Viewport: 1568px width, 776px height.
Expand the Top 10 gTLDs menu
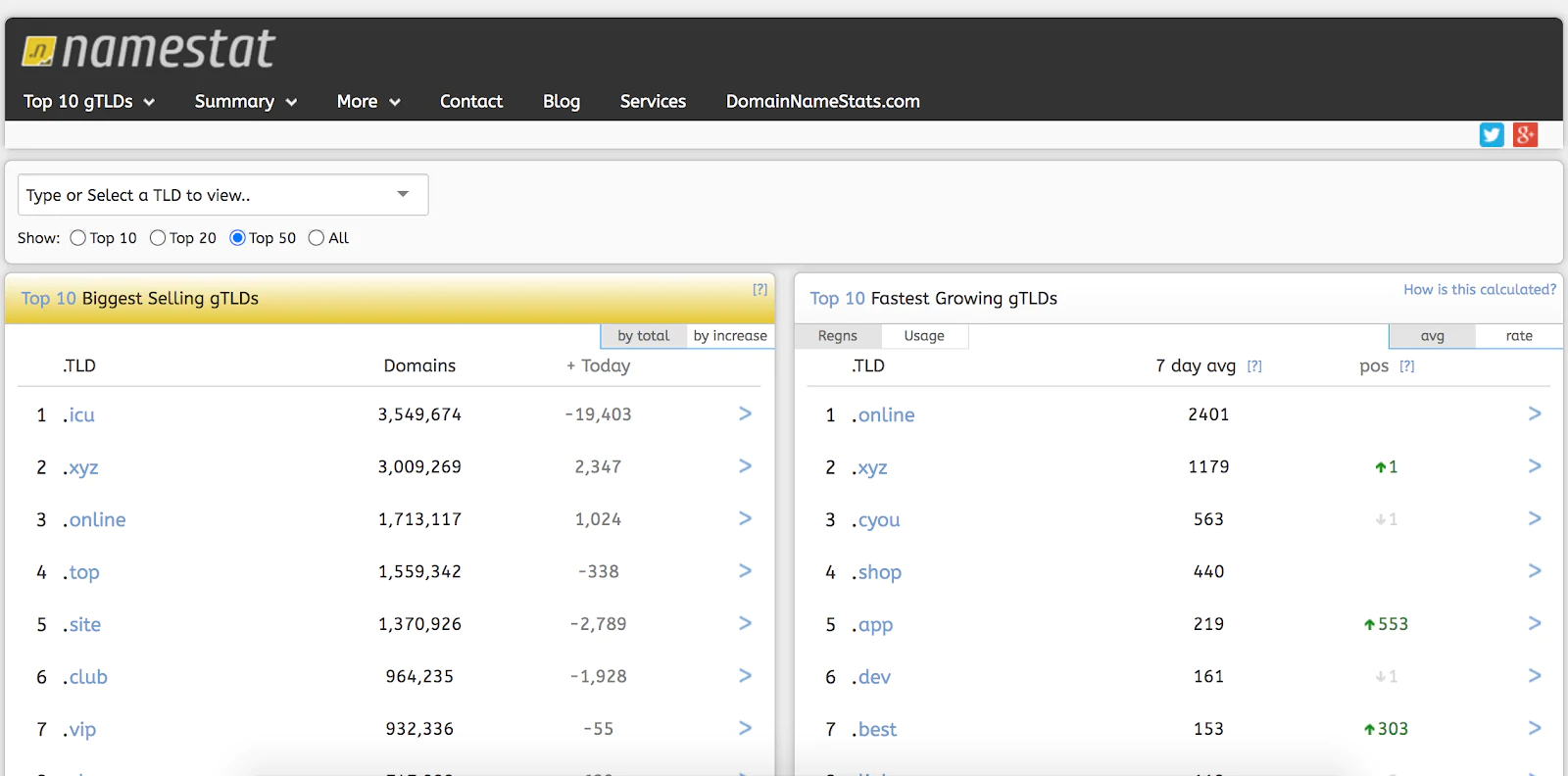click(89, 102)
